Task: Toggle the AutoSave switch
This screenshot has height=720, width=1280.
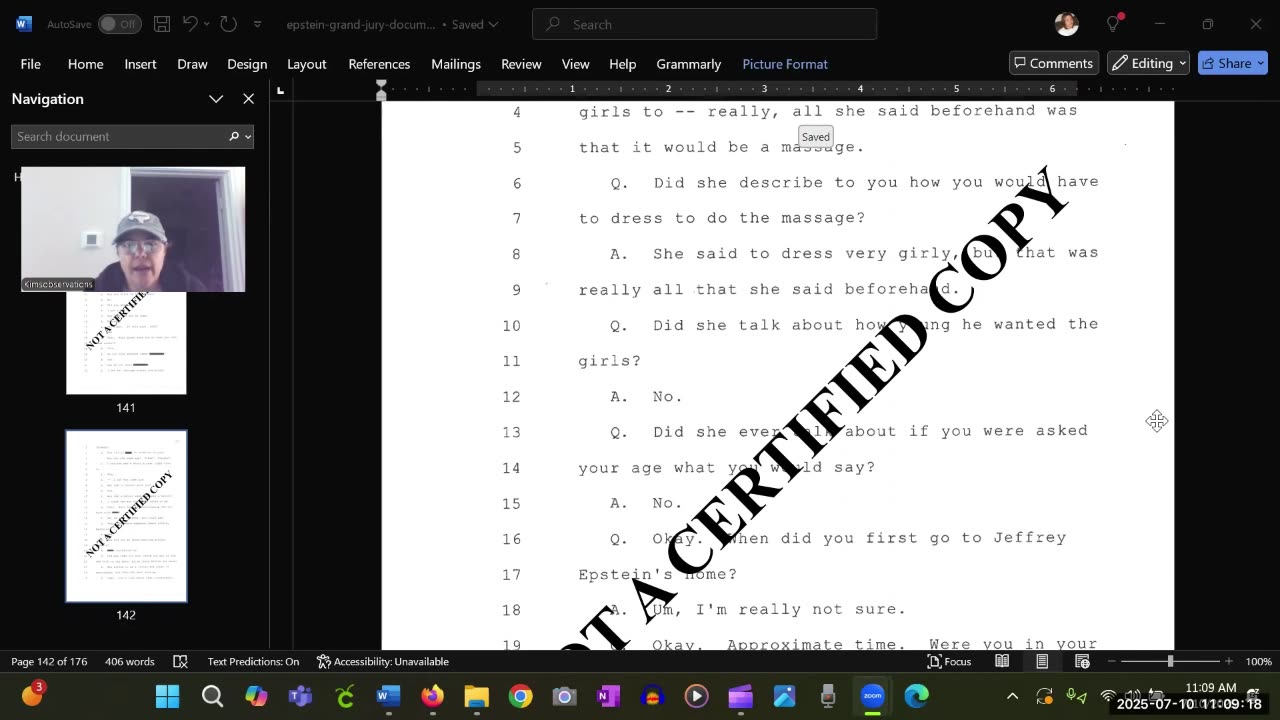Action: click(x=119, y=24)
